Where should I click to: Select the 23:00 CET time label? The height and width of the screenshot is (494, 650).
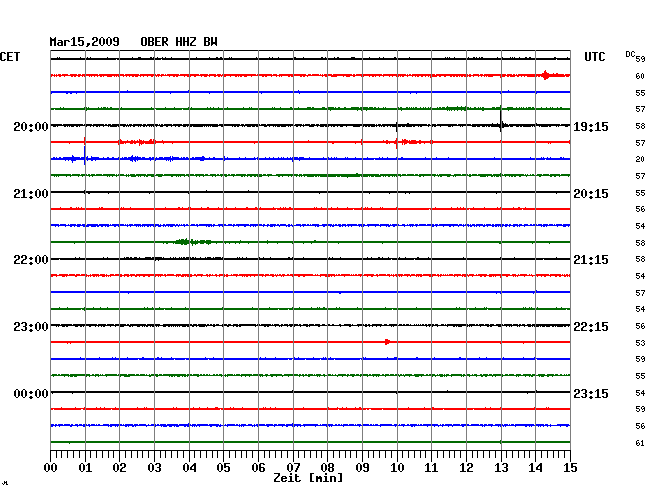click(31, 327)
